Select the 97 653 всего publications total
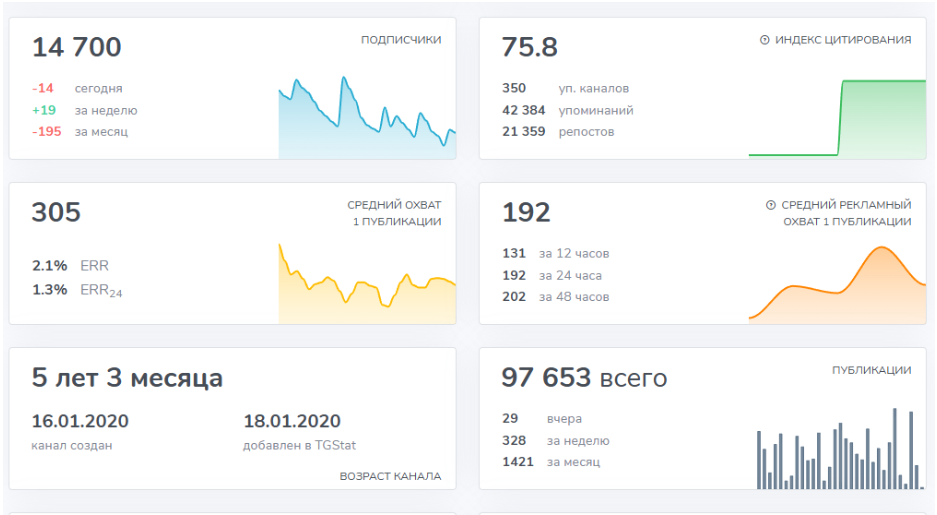The height and width of the screenshot is (515, 937). click(x=584, y=378)
